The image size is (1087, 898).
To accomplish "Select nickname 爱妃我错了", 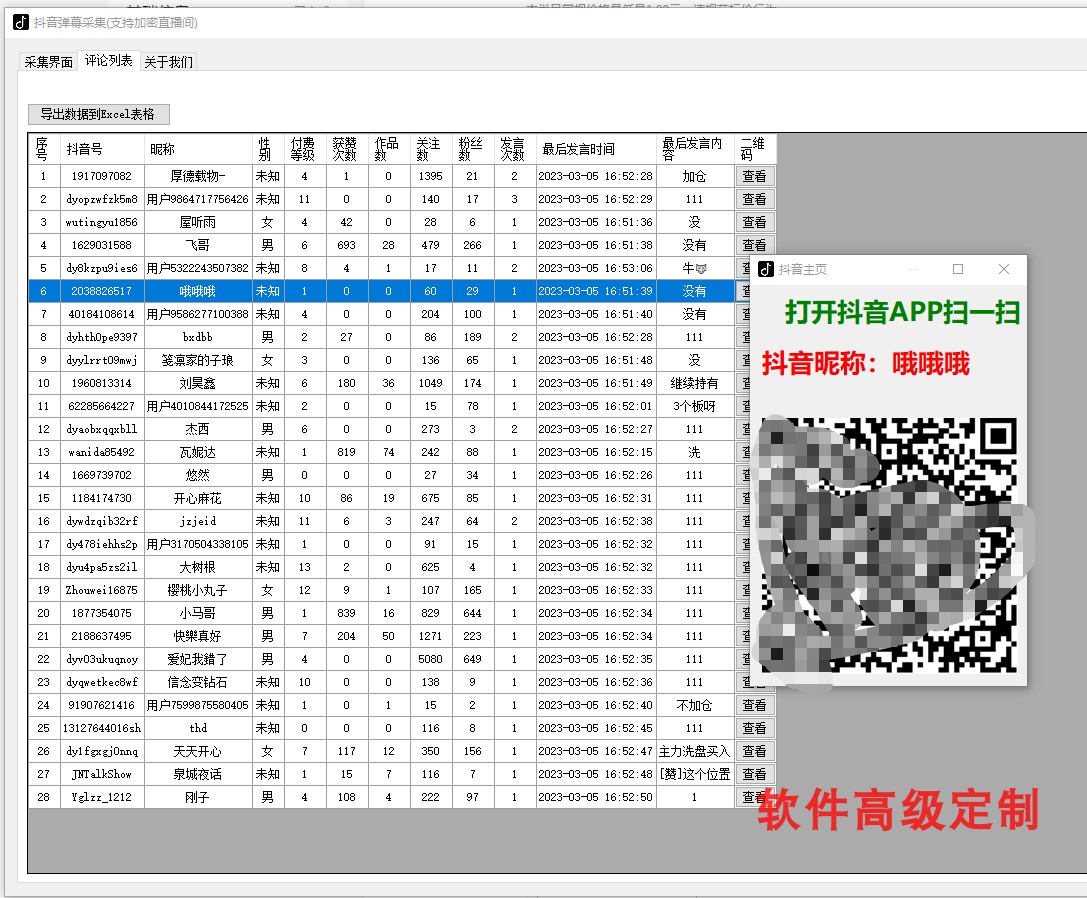I will (198, 659).
